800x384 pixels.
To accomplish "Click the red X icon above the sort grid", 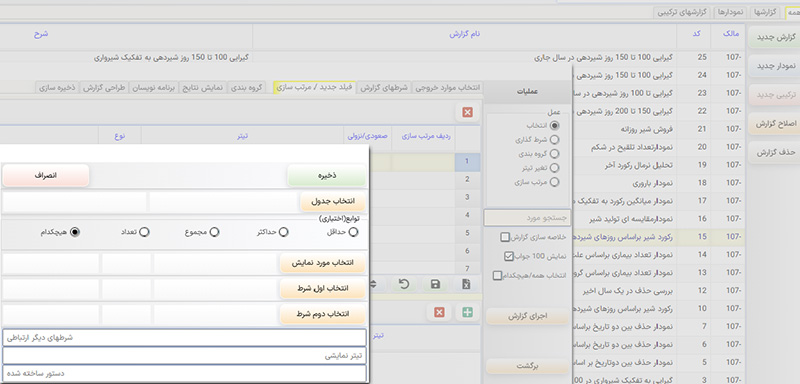I will (467, 112).
